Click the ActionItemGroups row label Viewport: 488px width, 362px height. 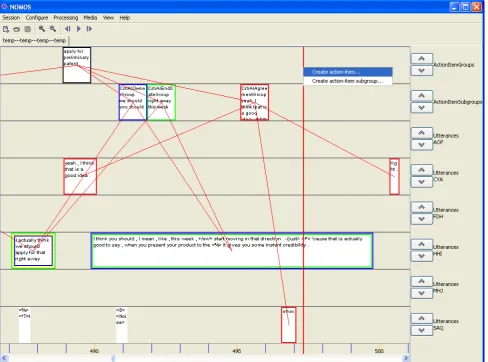(454, 65)
